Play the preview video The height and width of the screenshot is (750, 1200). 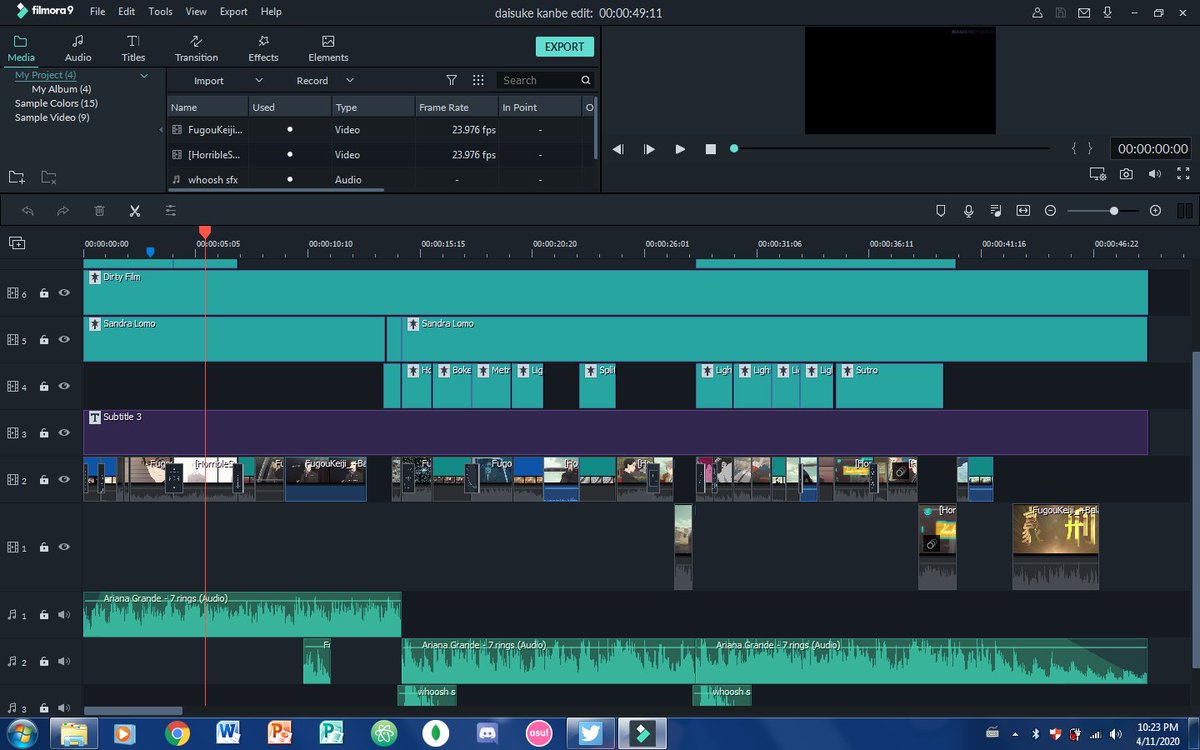680,149
